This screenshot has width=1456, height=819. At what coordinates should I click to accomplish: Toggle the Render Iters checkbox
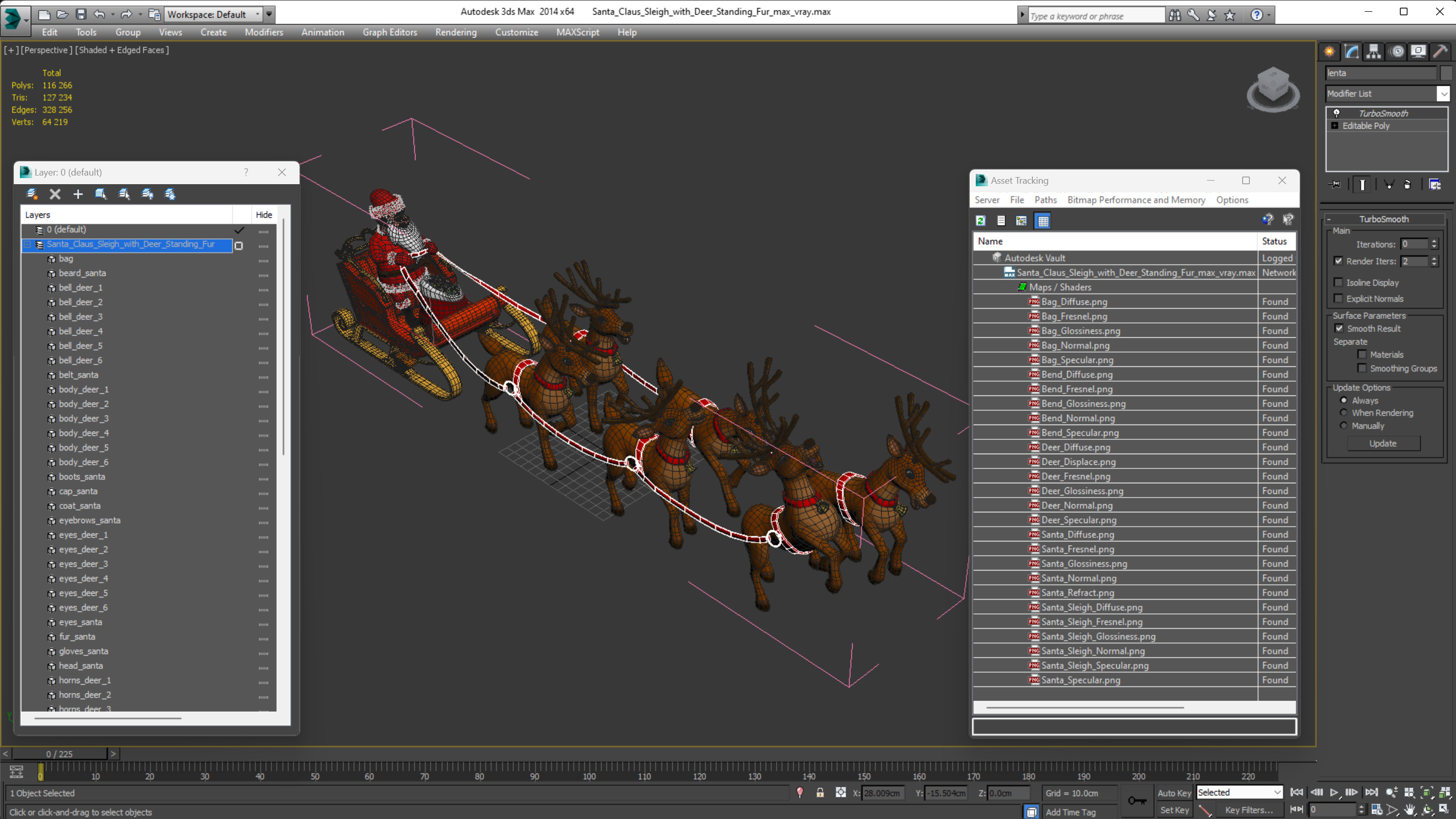point(1338,261)
